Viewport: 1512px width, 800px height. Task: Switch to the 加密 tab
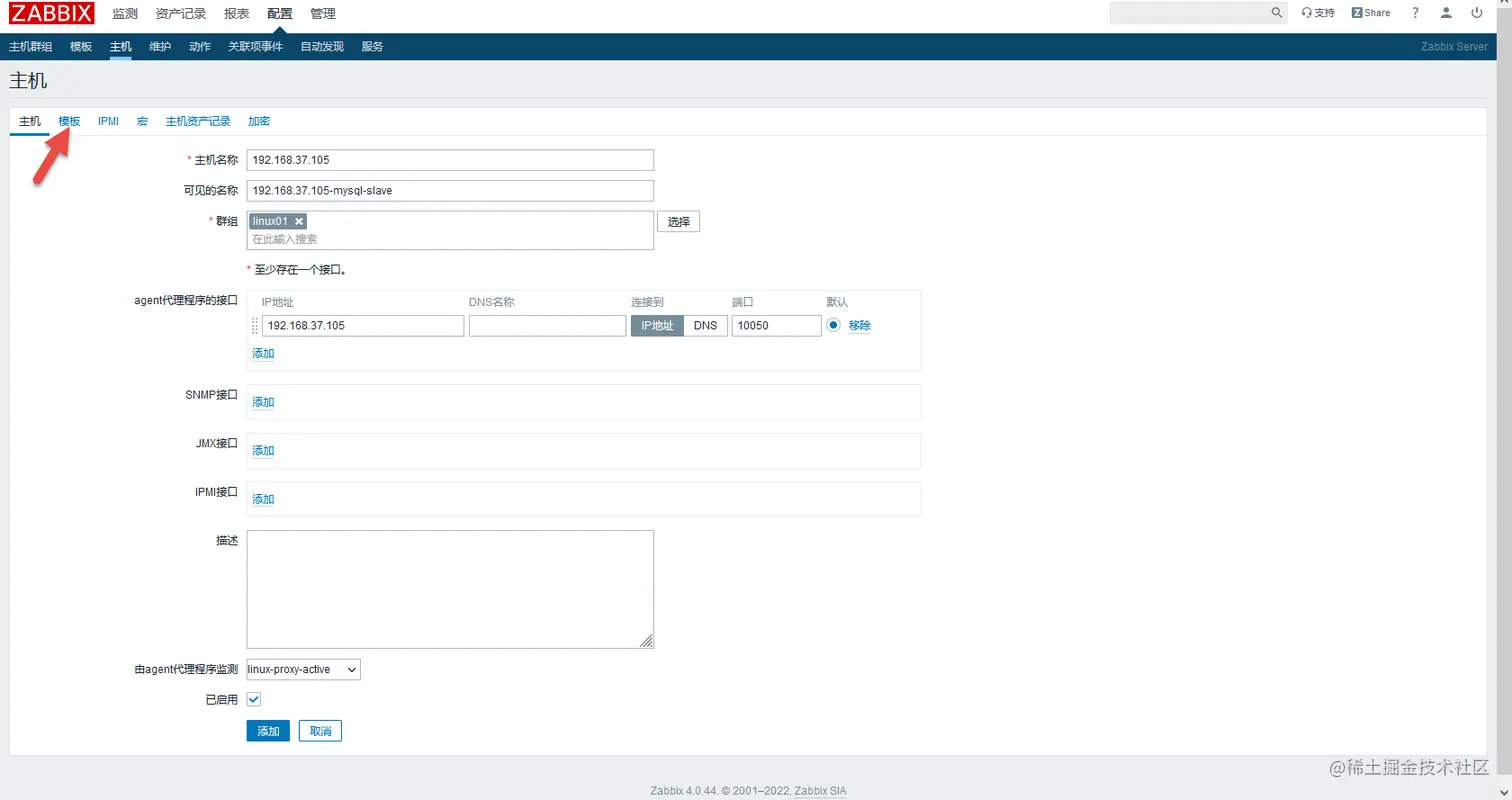click(259, 121)
